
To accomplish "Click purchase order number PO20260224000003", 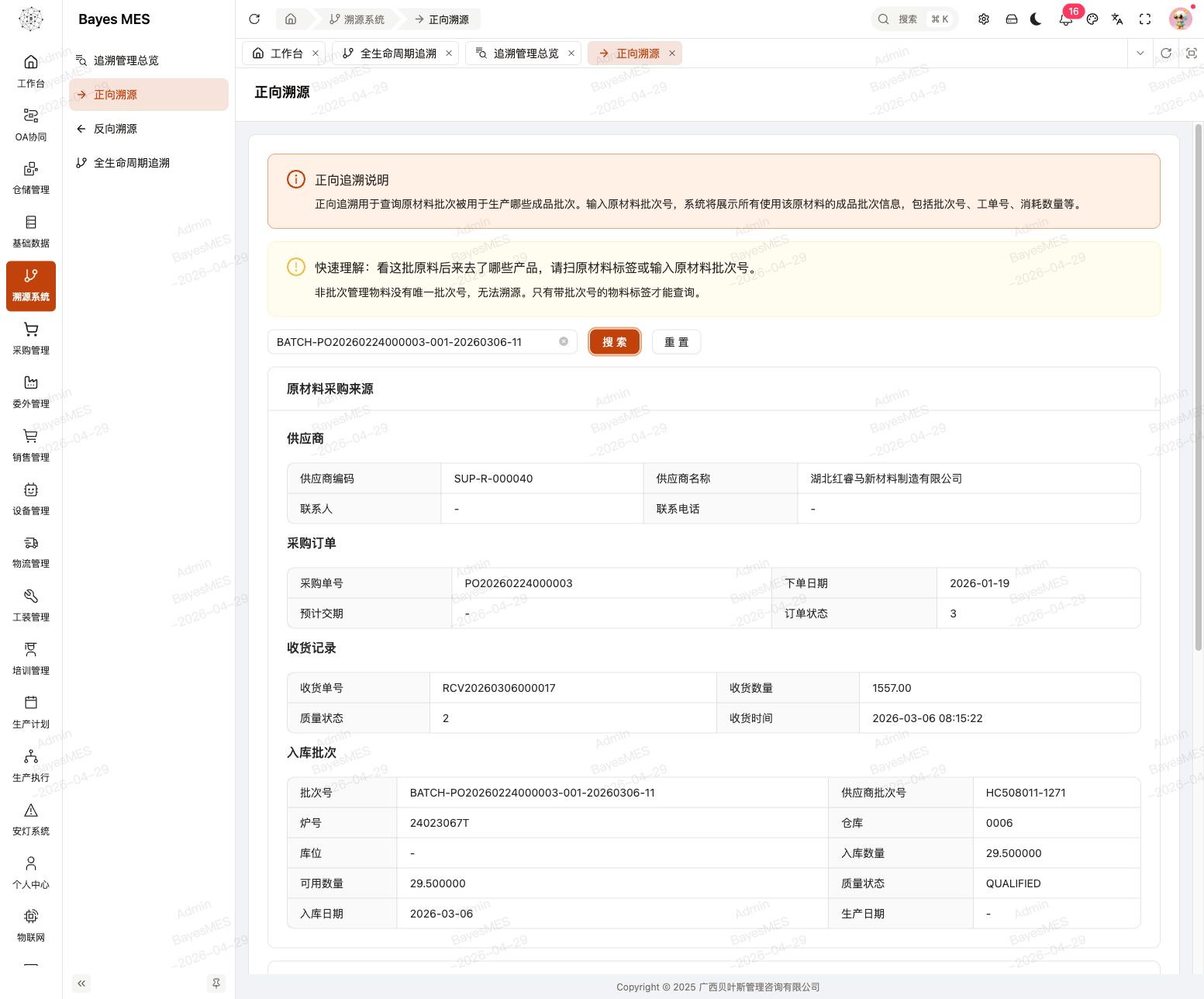I will coord(519,583).
